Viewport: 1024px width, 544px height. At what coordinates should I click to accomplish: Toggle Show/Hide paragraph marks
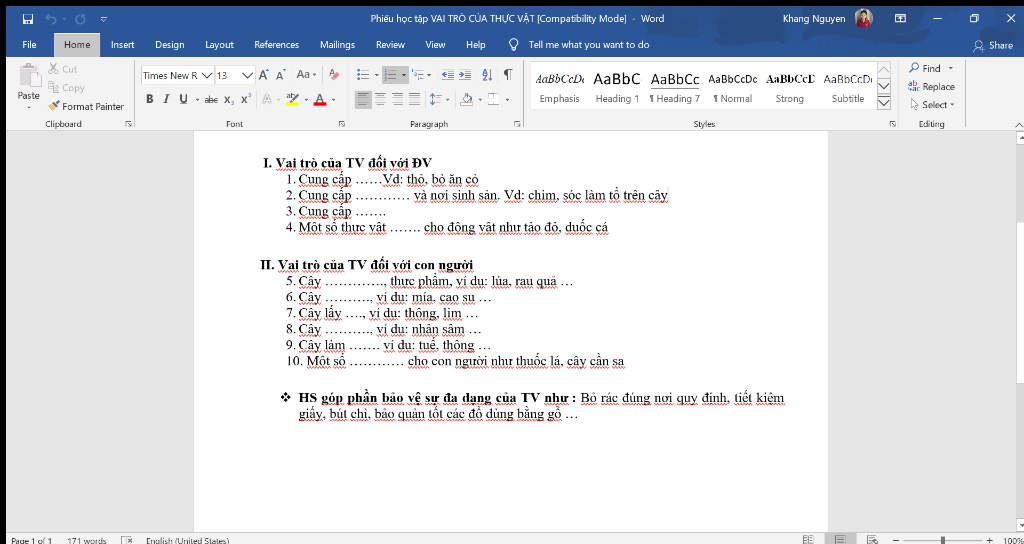coord(508,75)
